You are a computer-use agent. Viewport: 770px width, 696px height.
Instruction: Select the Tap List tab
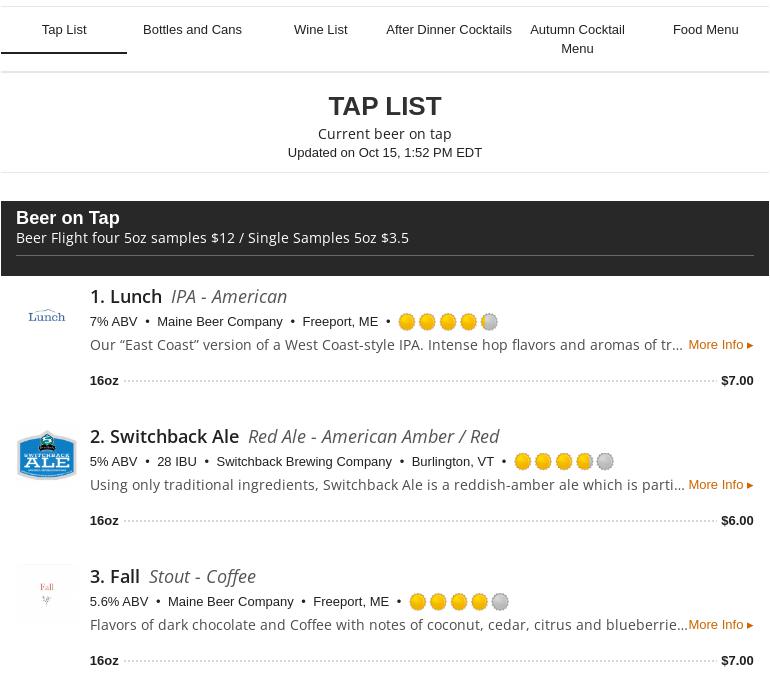point(64,30)
